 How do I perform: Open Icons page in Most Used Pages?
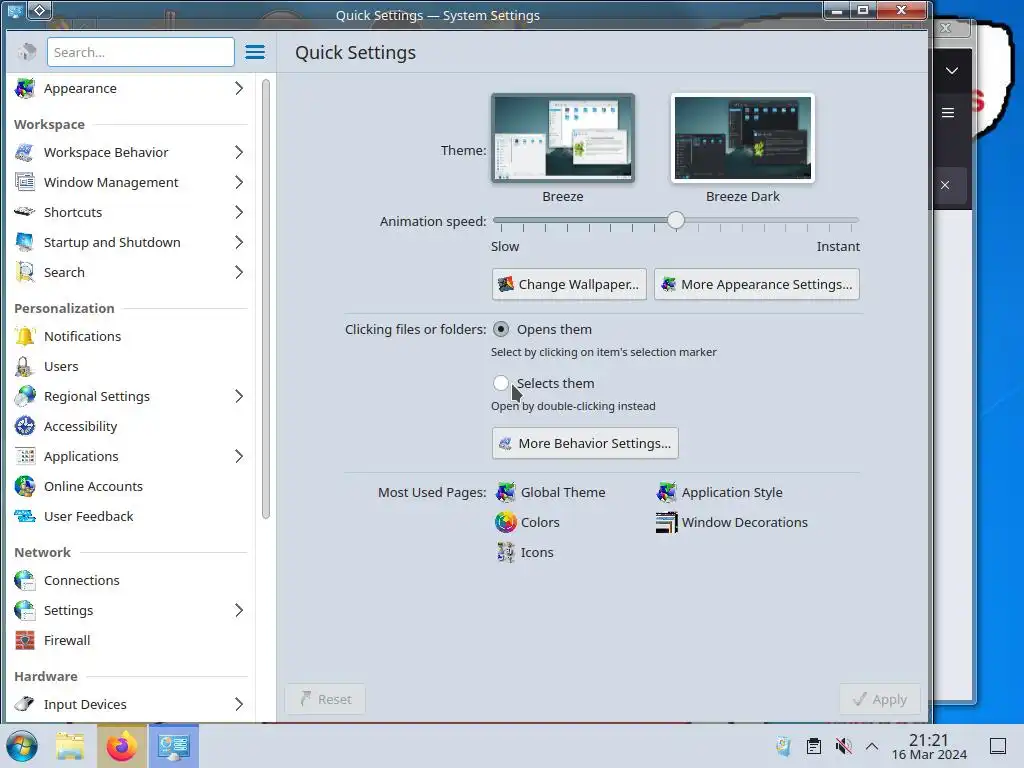click(x=524, y=552)
